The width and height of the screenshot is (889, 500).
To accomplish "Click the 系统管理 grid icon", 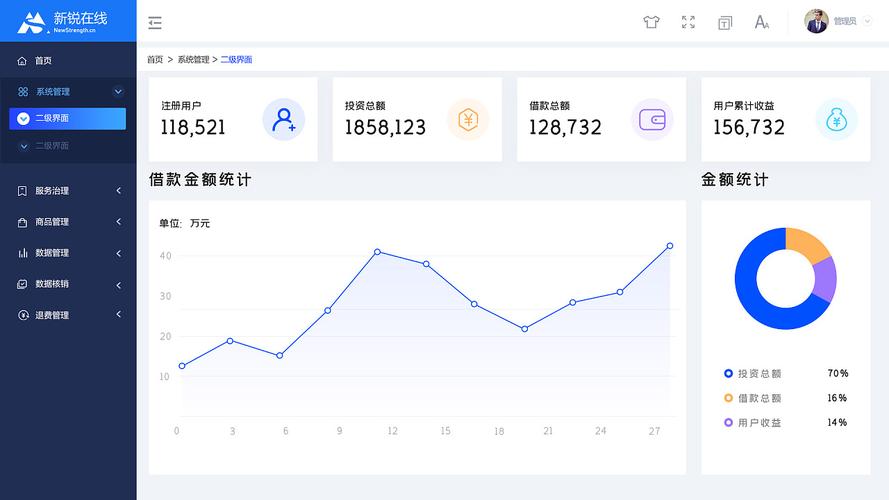I will 23,91.
